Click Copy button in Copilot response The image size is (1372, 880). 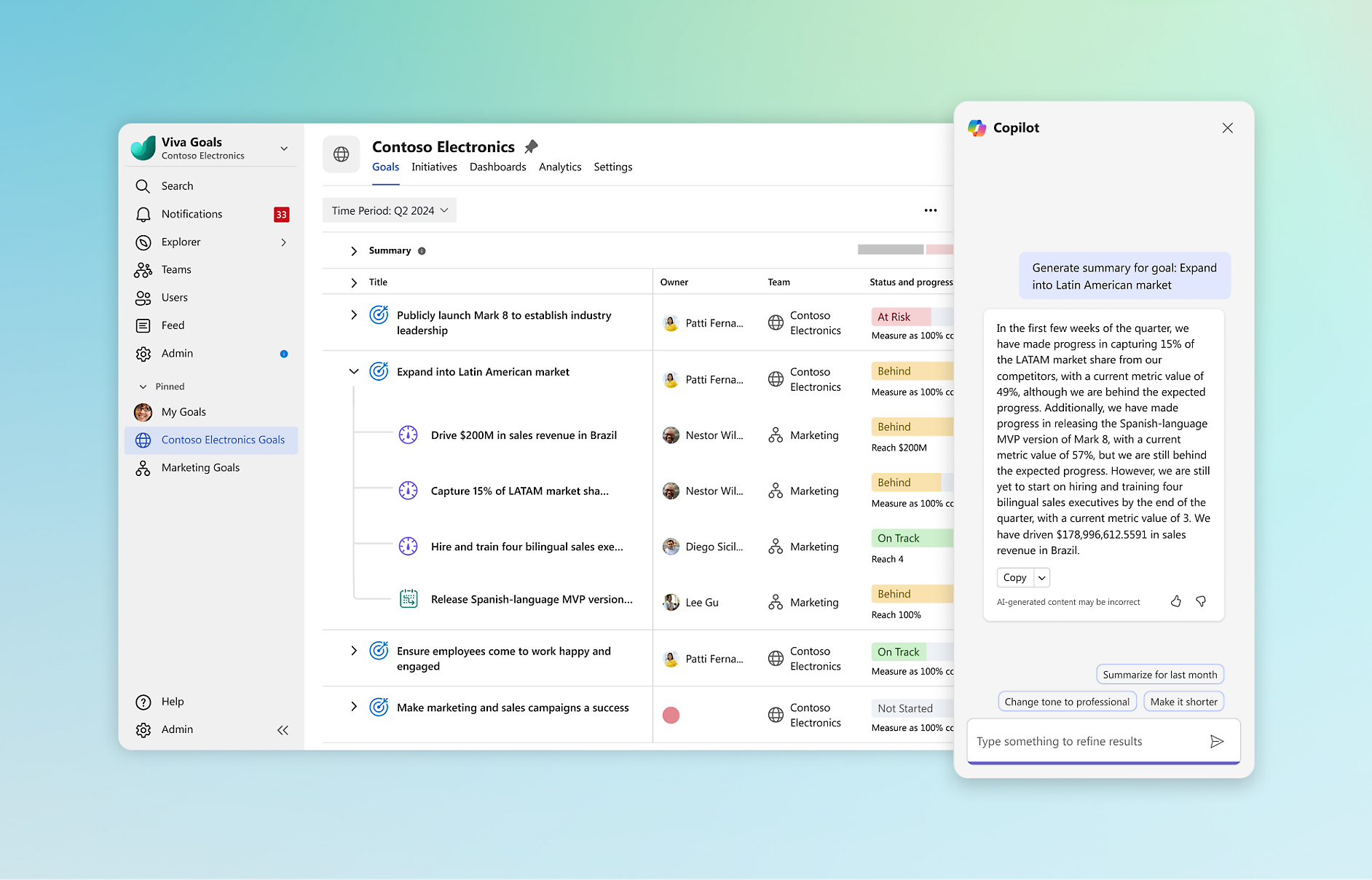(1015, 578)
